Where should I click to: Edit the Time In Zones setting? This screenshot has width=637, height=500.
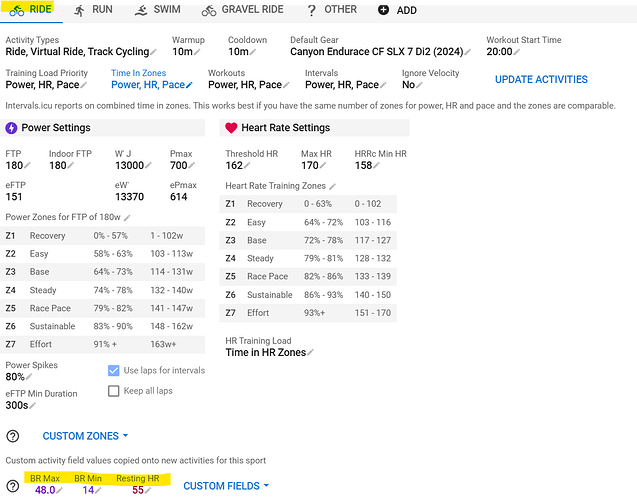click(x=151, y=85)
